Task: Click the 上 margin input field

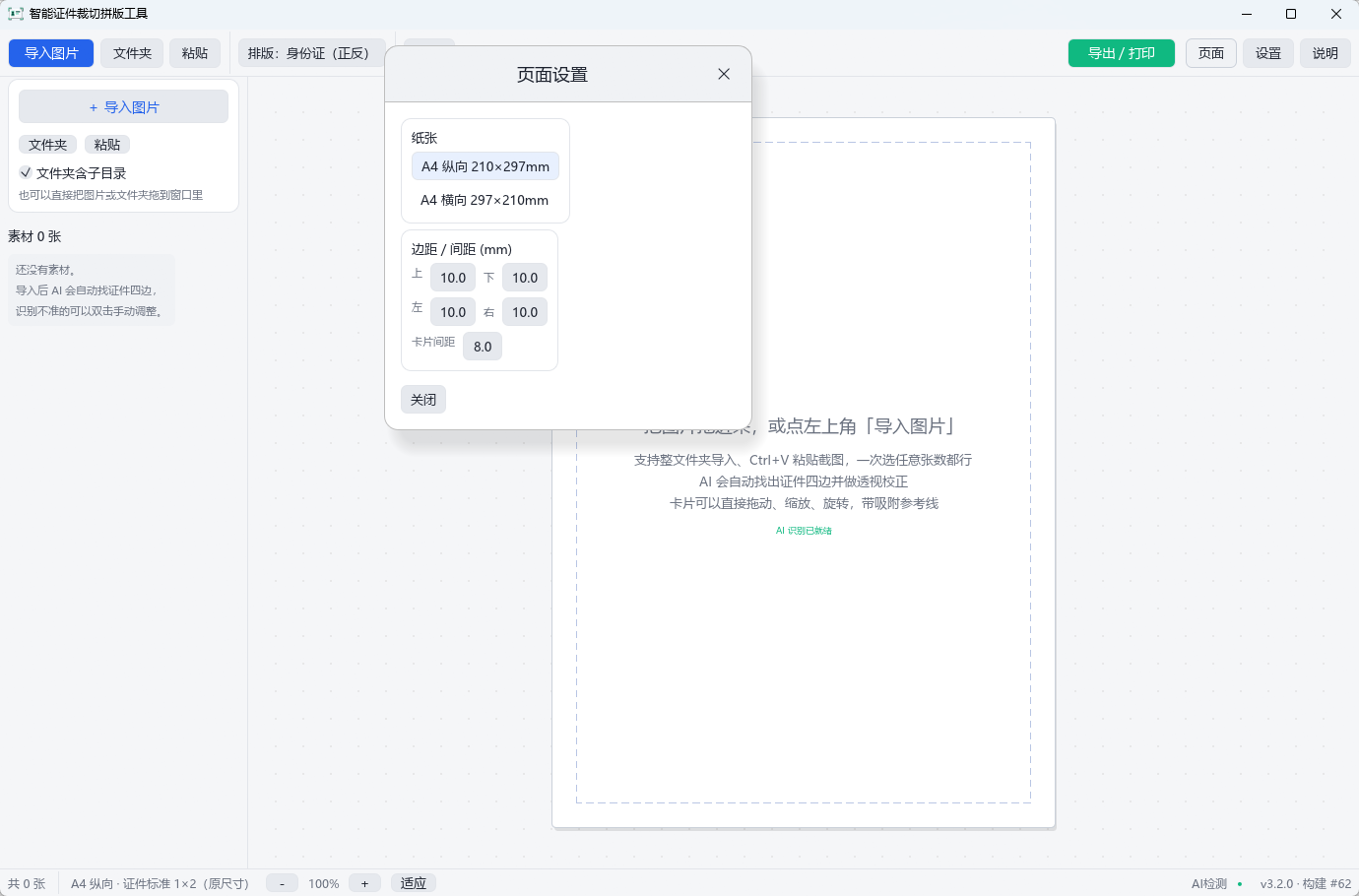Action: click(x=453, y=278)
